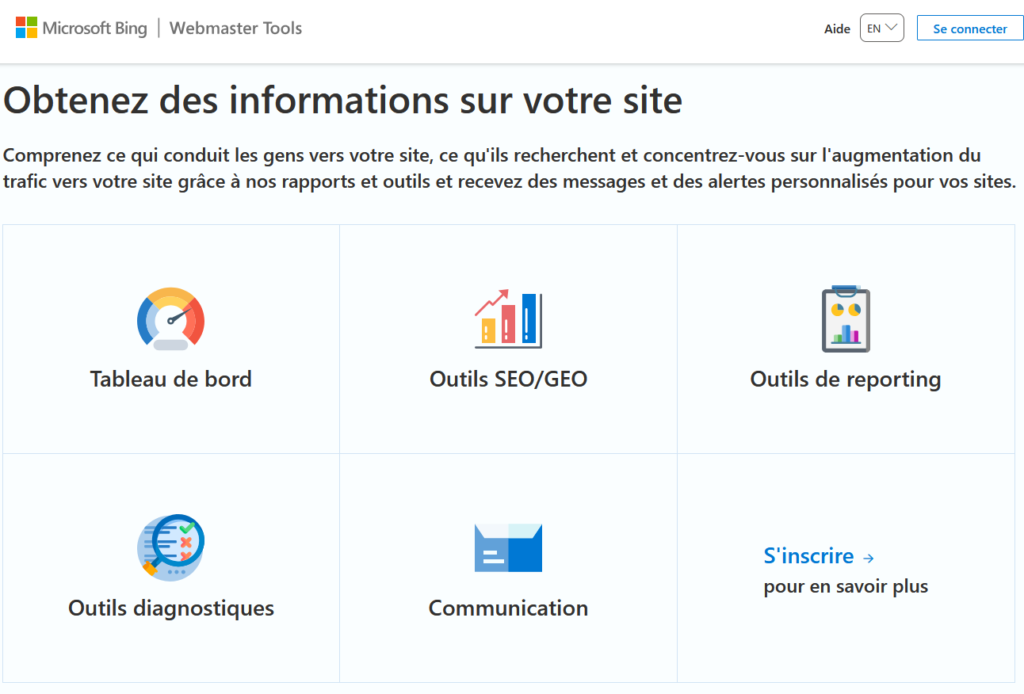Click the Tableau de bord gauge icon

pos(170,318)
